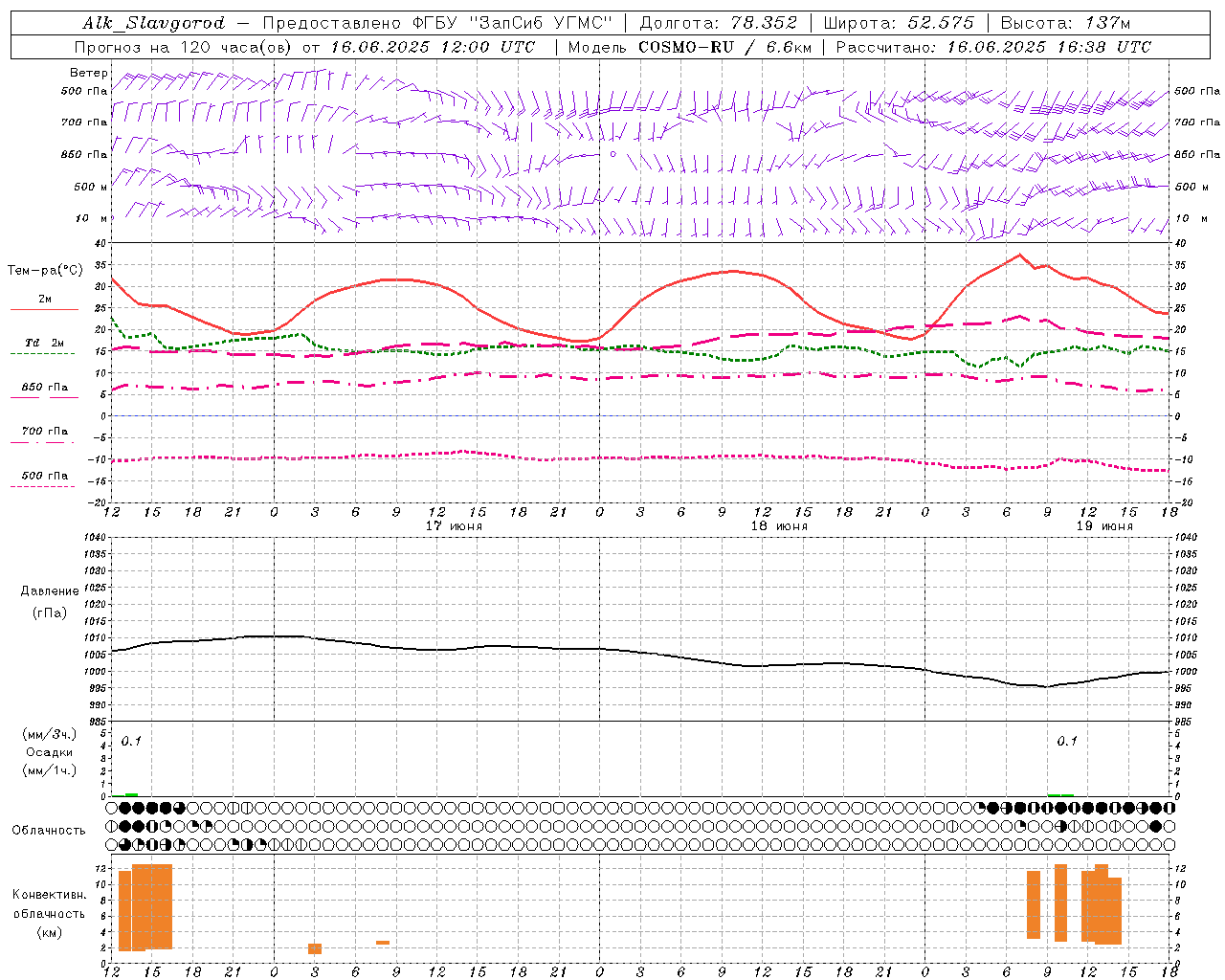The width and height of the screenshot is (1225, 980).
Task: Select the text Предоставлено ФГБУ "ЗапСиб УГМС"
Action: [x=436, y=23]
